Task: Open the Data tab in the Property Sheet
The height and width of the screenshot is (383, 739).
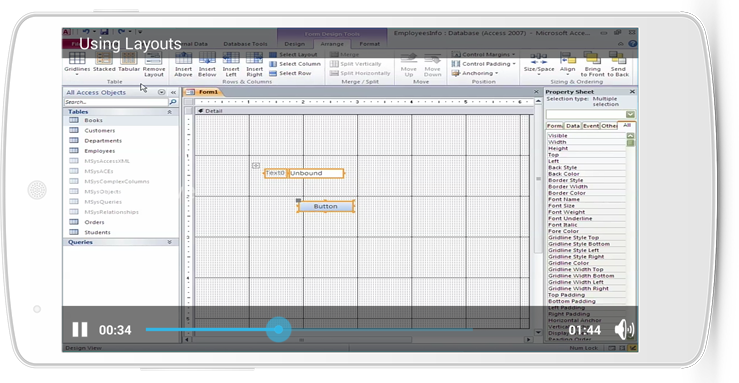Action: pyautogui.click(x=573, y=126)
